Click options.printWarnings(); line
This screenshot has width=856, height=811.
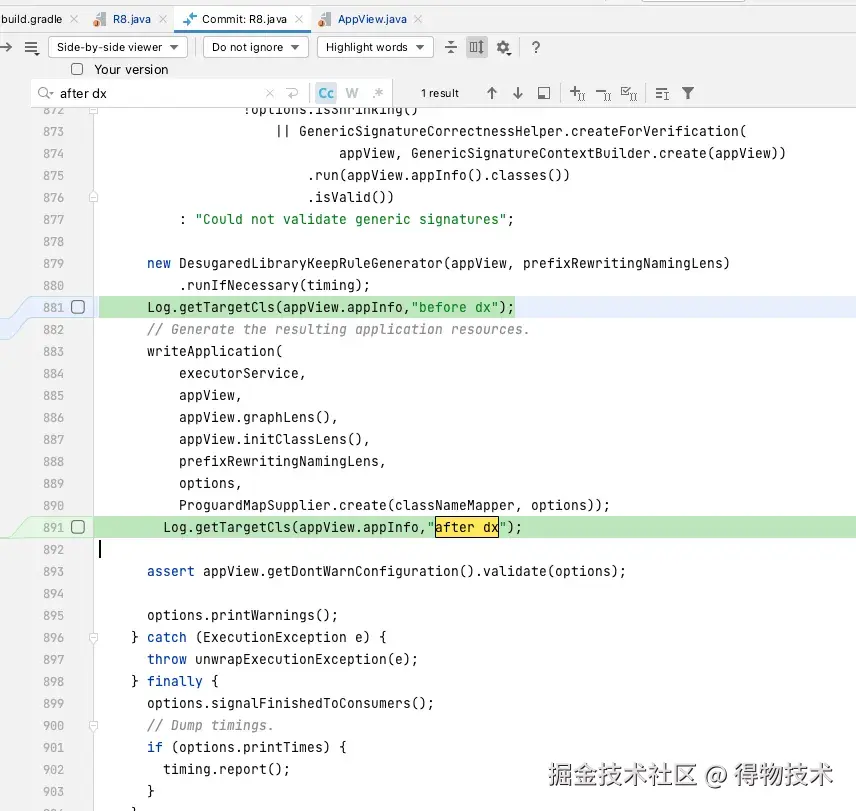tap(242, 616)
